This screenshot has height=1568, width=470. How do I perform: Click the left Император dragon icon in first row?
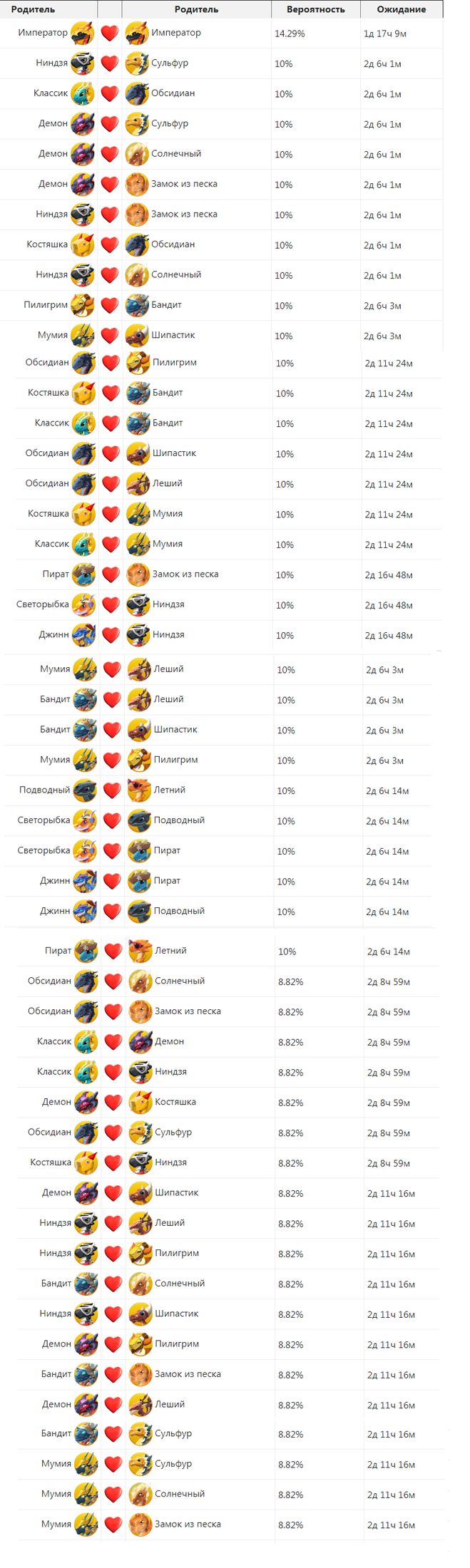(83, 33)
